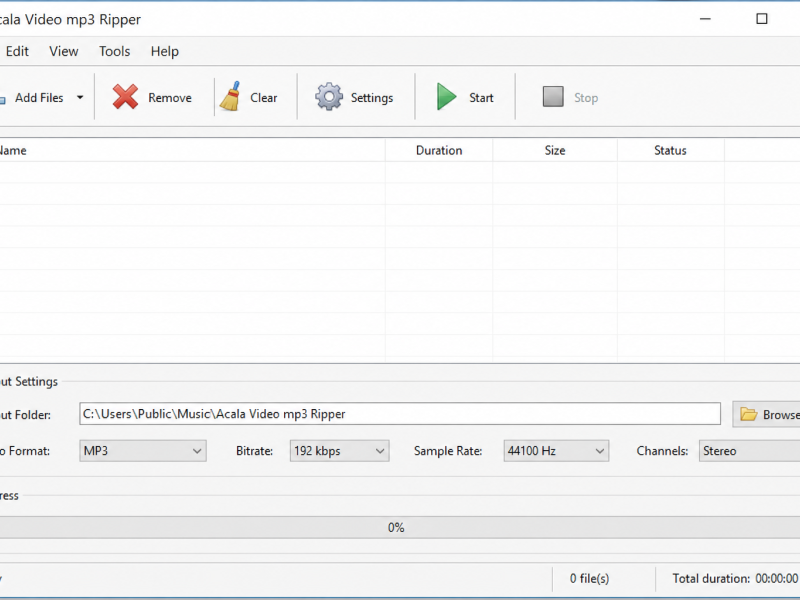
Task: Open the Edit menu
Action: (x=17, y=52)
